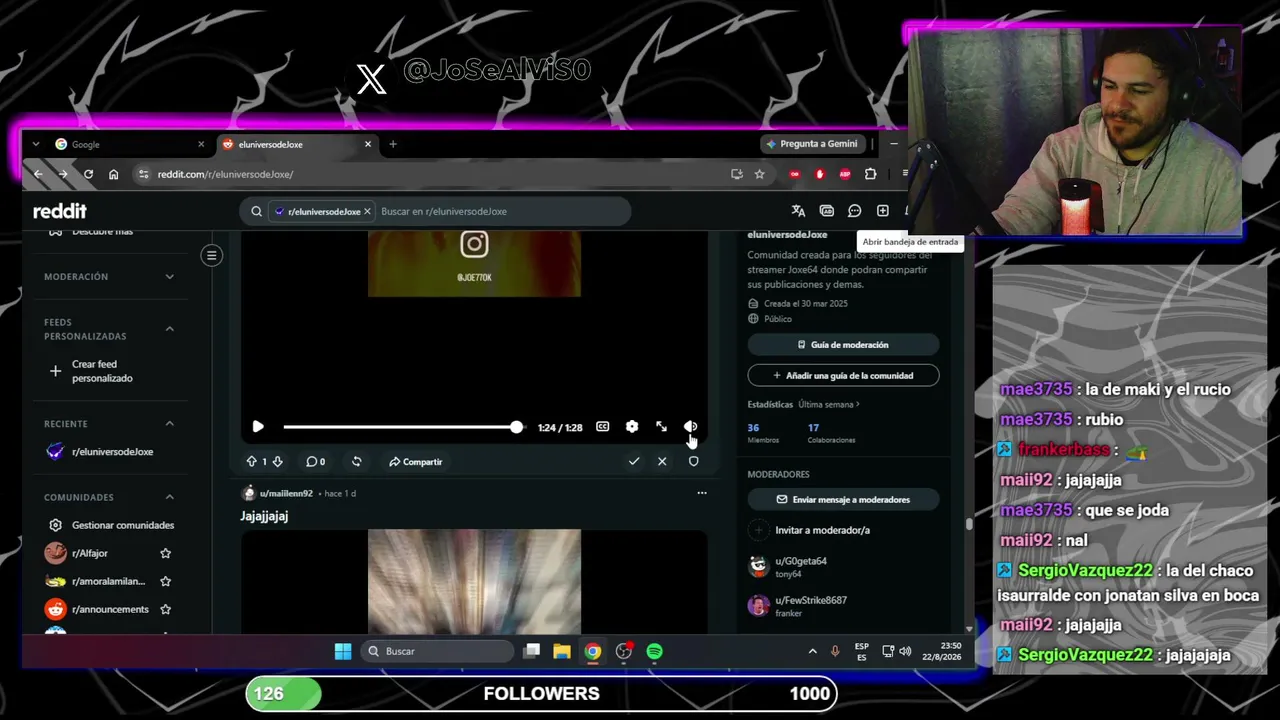Open the Jajajjajaj post thumbnail
The width and height of the screenshot is (1280, 720).
click(x=474, y=581)
